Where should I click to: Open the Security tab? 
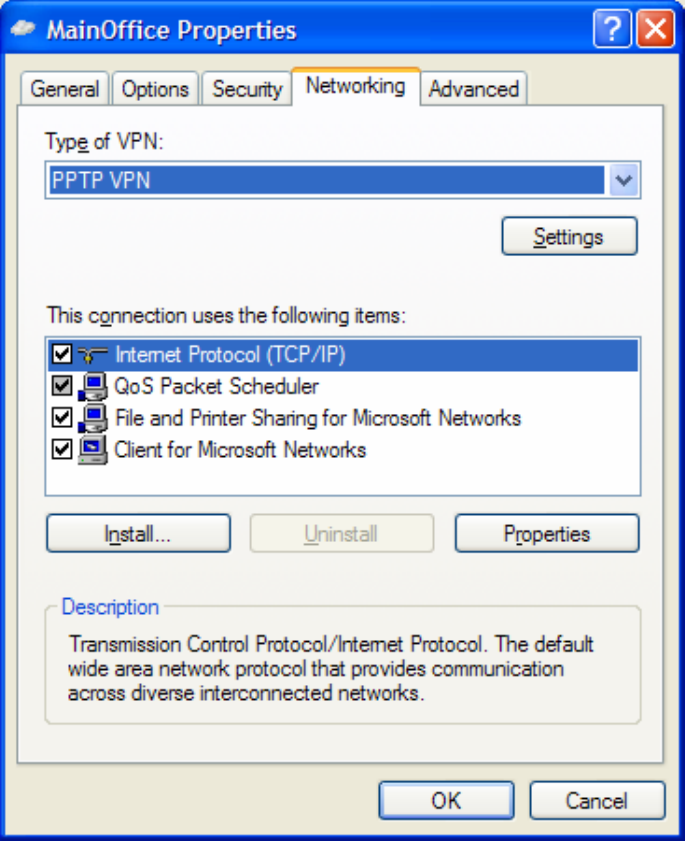247,89
